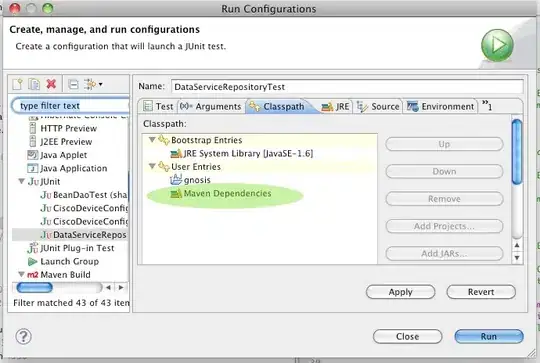Click the Name input field
The image size is (540, 363).
click(x=347, y=87)
